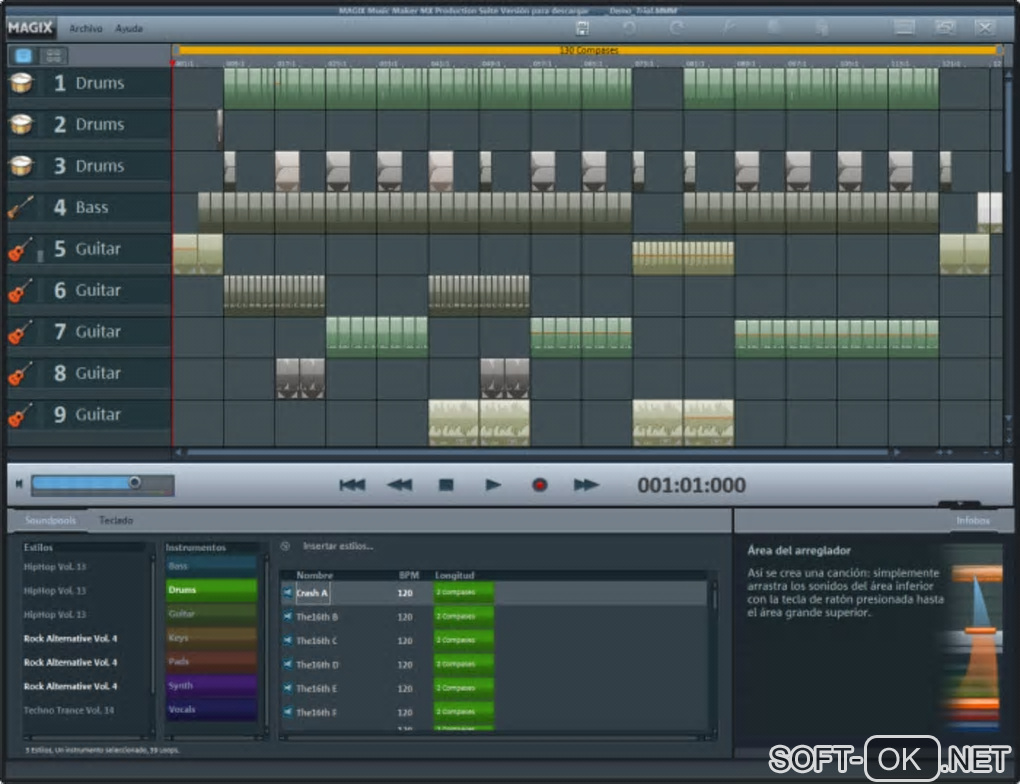Switch to the grid view mode
The height and width of the screenshot is (784, 1020).
53,56
